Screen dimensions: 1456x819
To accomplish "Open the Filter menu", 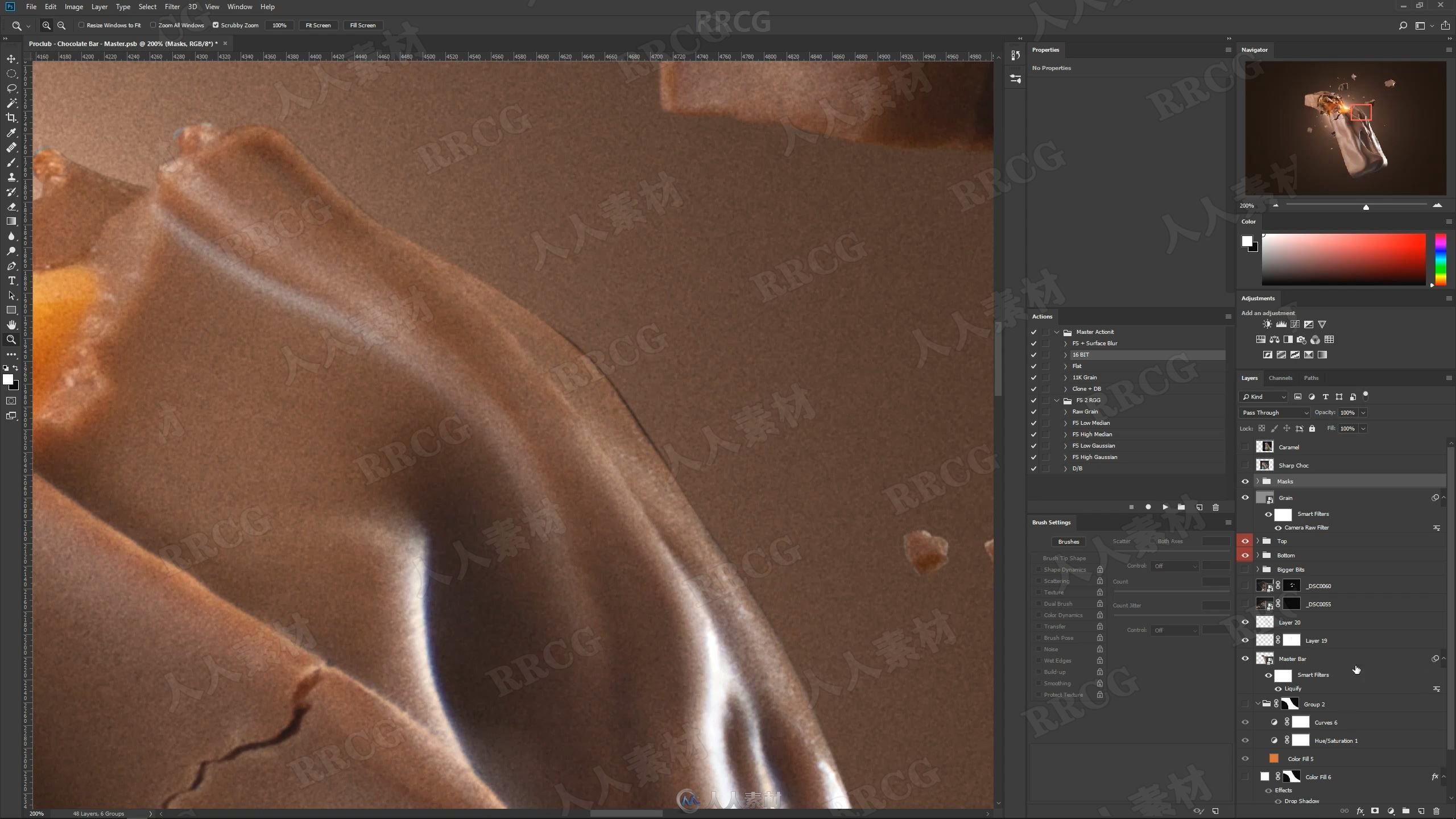I will [172, 7].
